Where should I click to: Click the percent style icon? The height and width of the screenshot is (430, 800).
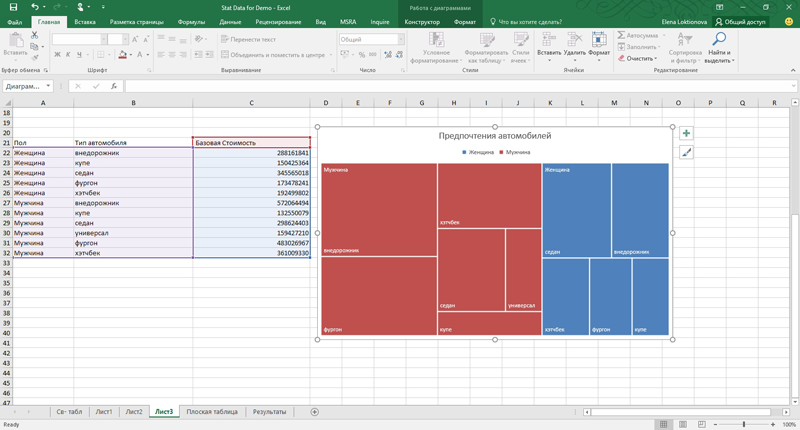click(362, 55)
